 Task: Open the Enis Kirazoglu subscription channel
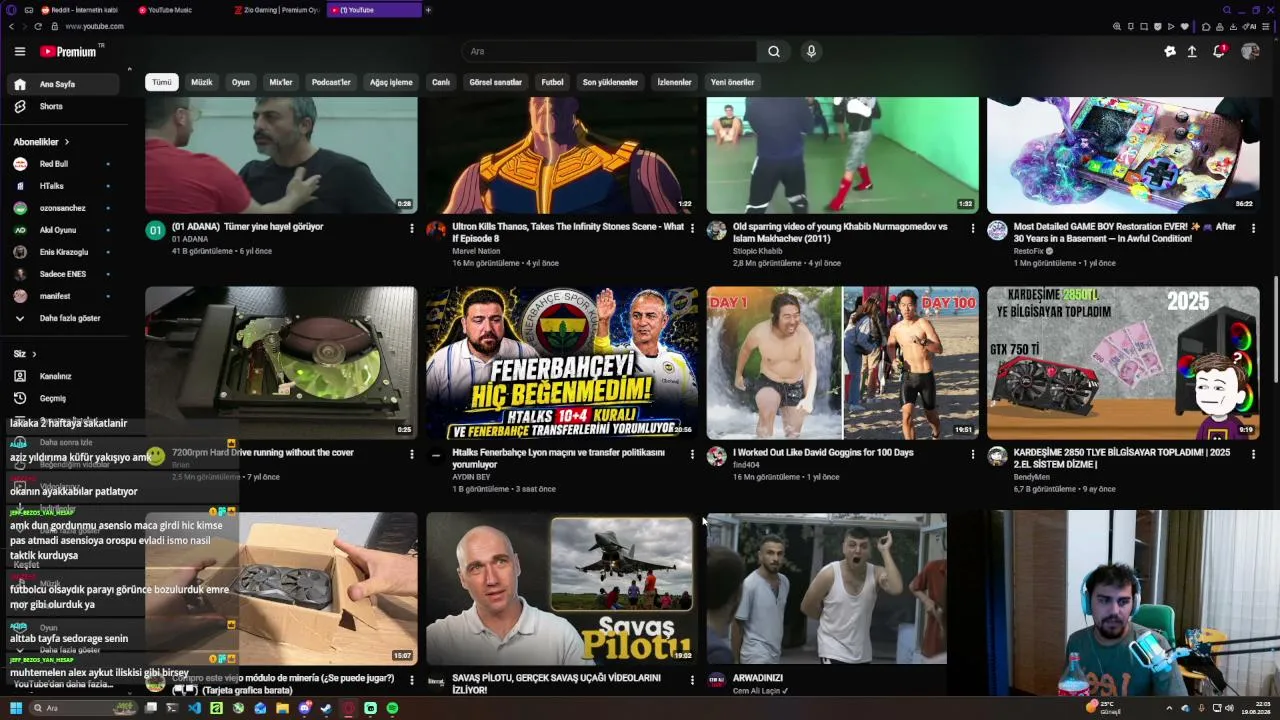click(64, 252)
